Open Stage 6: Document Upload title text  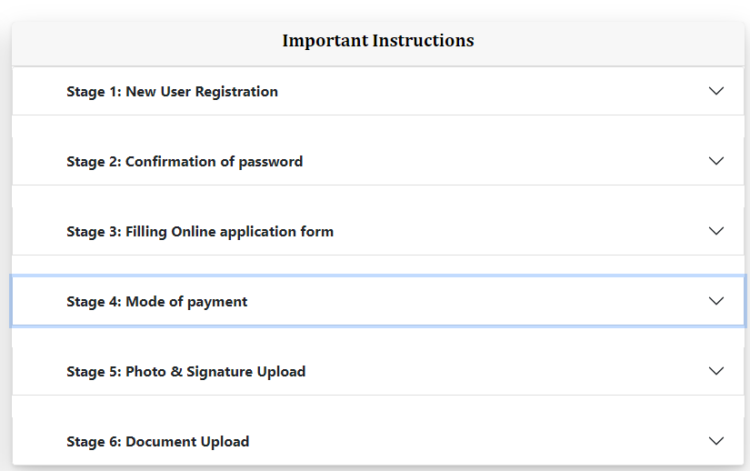click(x=158, y=442)
